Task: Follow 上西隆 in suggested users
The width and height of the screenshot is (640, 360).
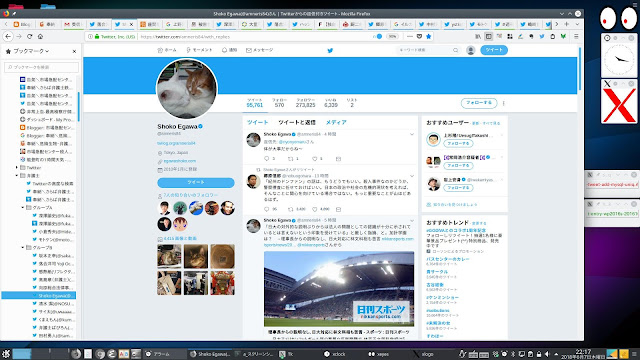Action: (458, 144)
